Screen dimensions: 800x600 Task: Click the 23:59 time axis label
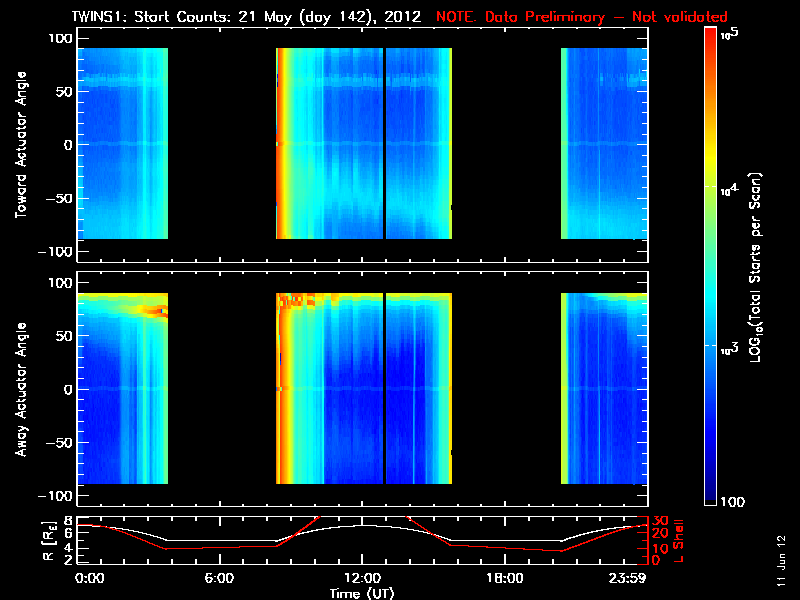coord(627,578)
